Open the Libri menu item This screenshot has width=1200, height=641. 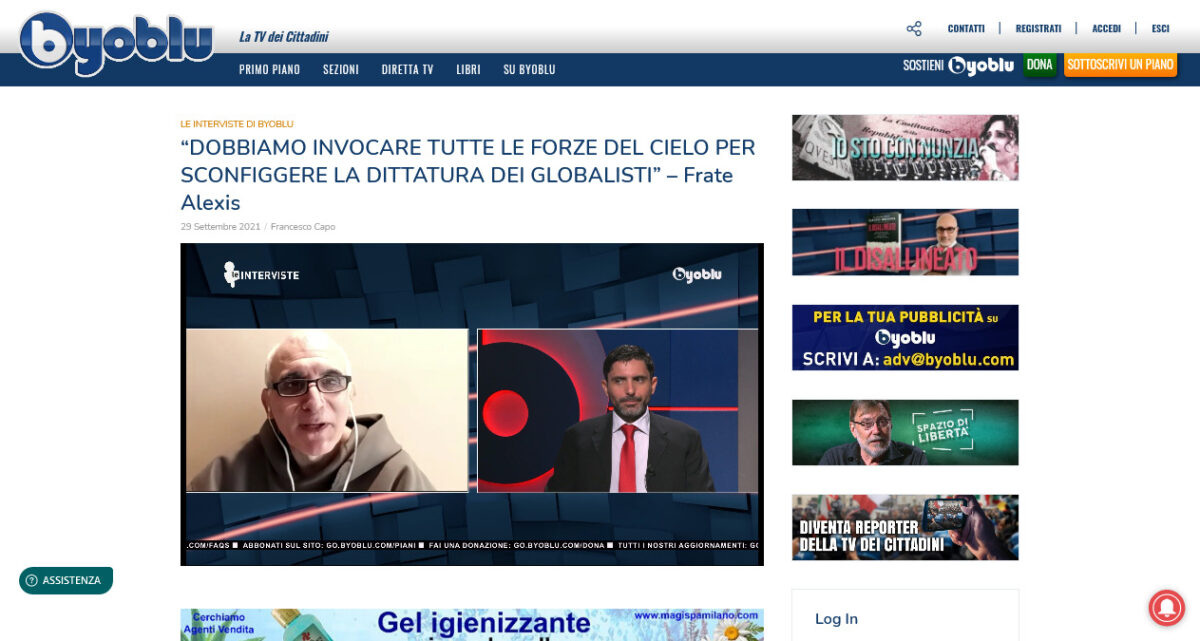pyautogui.click(x=468, y=70)
